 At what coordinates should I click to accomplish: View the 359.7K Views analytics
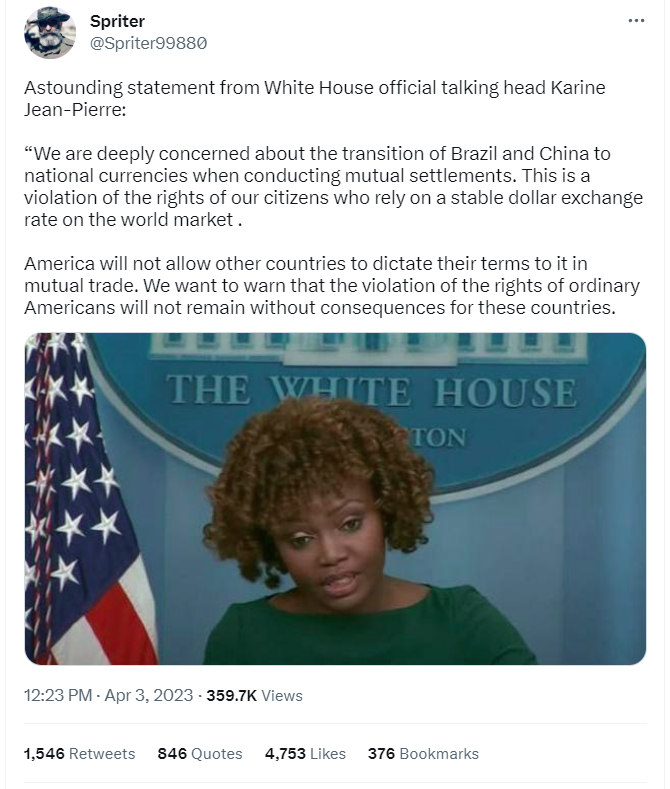coord(254,696)
